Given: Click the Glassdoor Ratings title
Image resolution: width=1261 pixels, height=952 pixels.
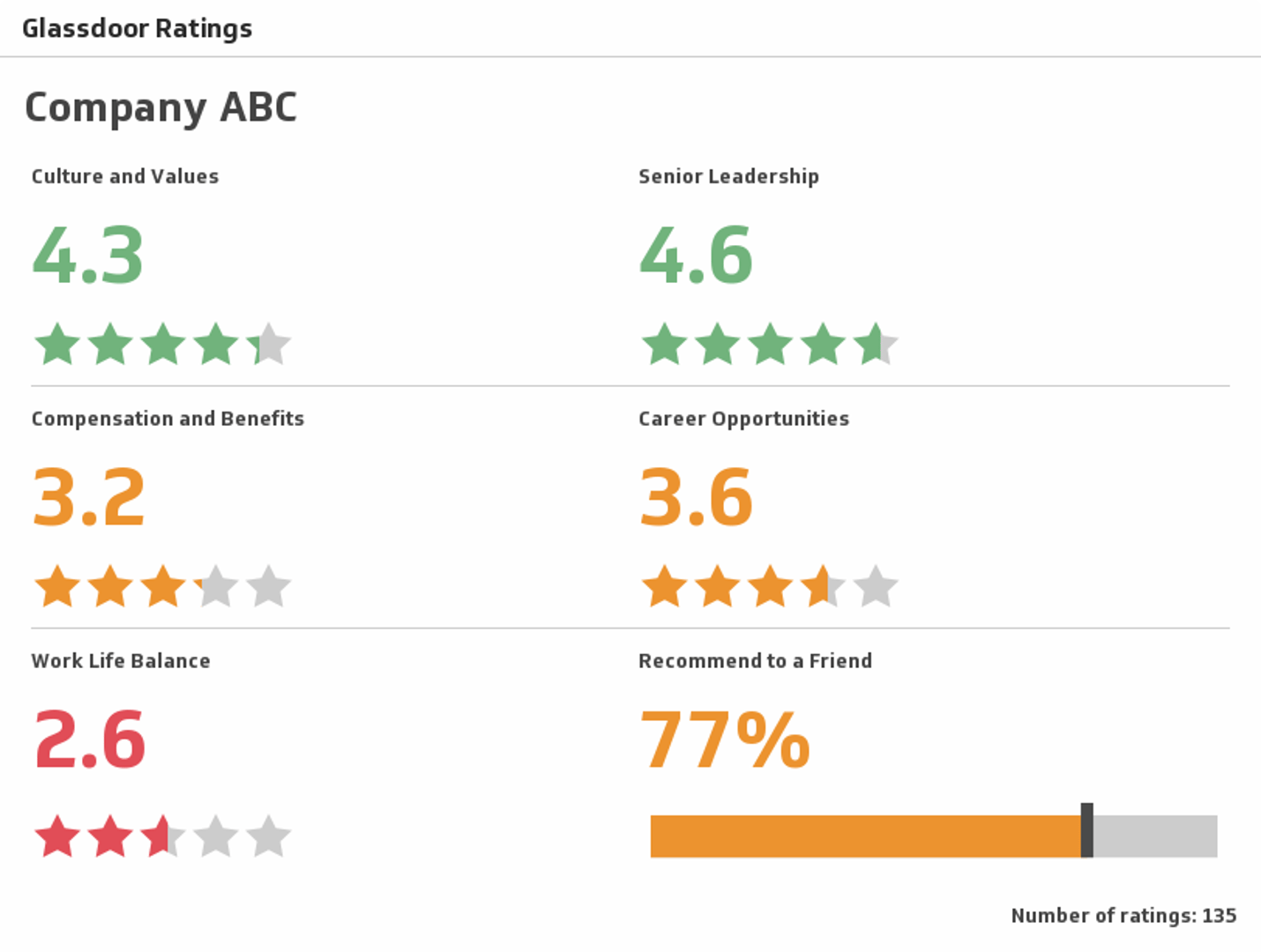Looking at the screenshot, I should click(138, 28).
